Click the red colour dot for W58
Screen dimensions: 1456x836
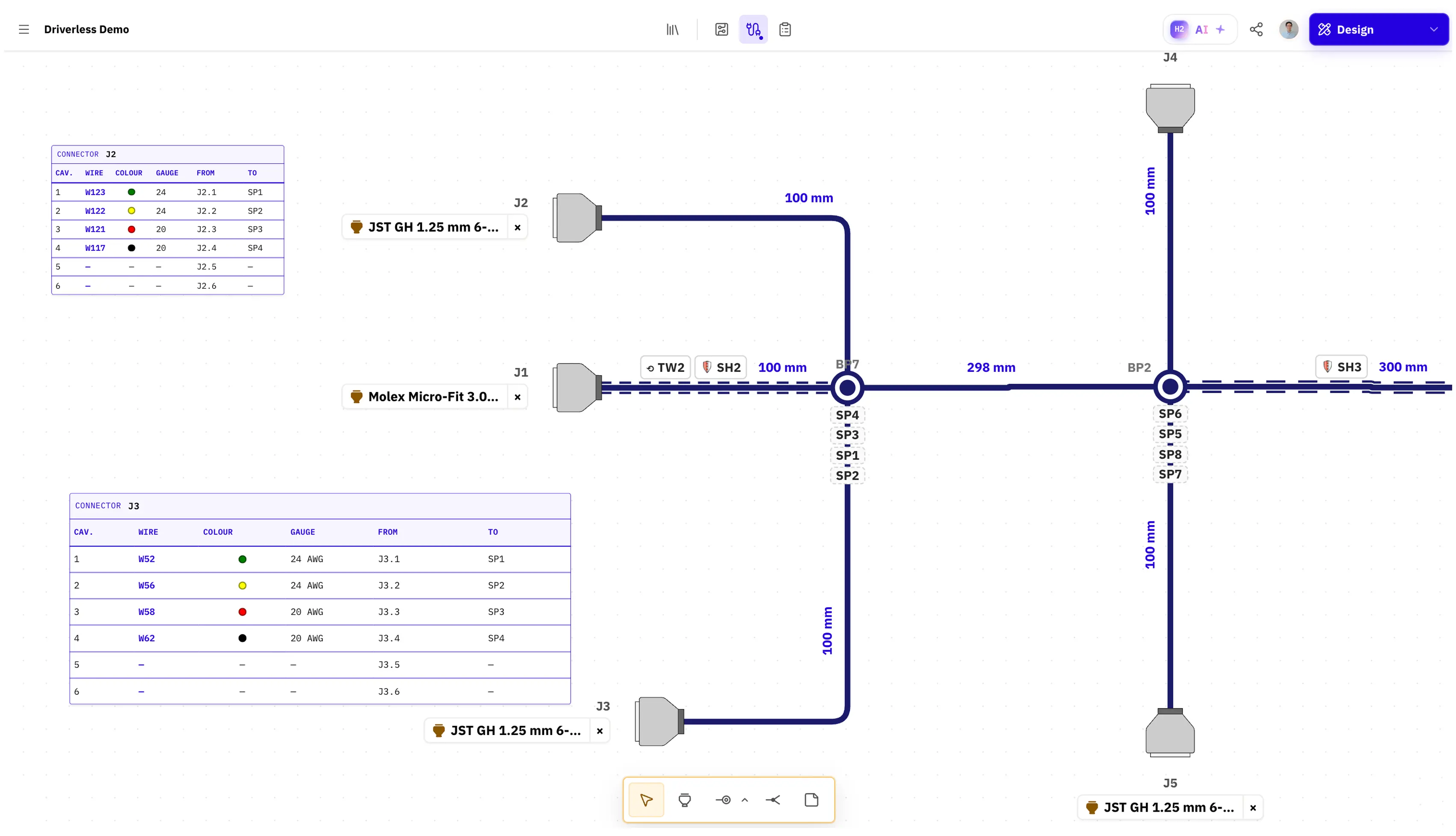[242, 612]
